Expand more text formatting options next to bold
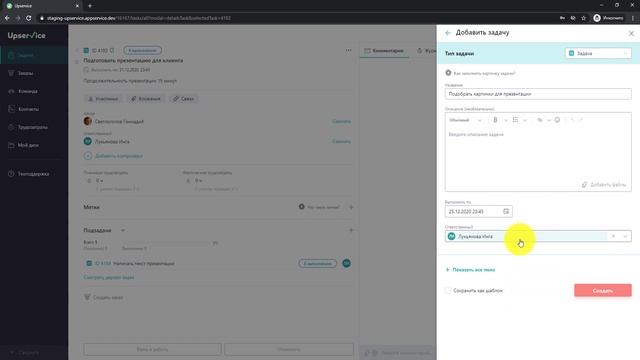Viewport: 640px width, 360px height. (506, 120)
